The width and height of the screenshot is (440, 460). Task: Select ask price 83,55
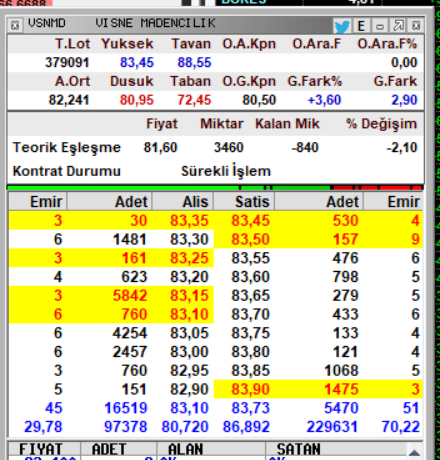coord(251,258)
